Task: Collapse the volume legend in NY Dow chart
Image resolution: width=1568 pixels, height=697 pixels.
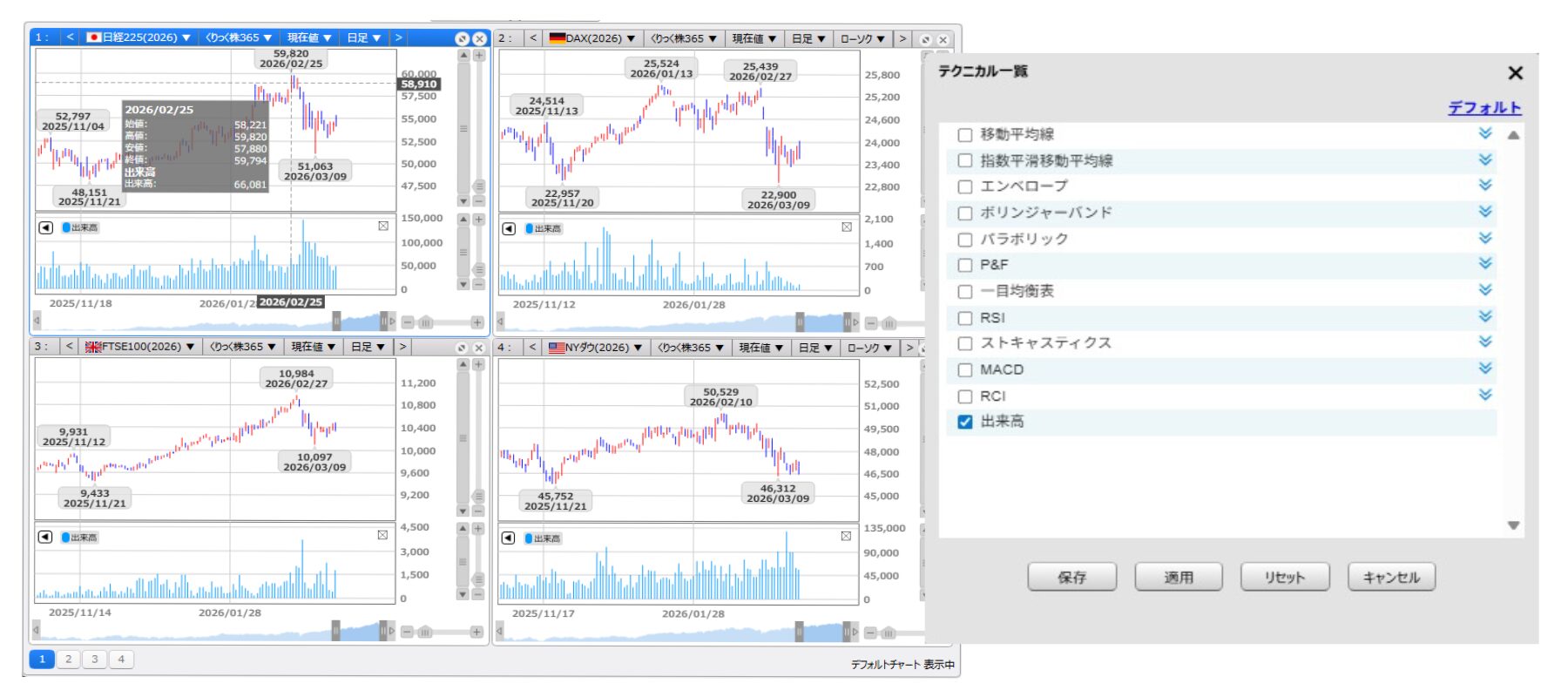Action: (509, 538)
